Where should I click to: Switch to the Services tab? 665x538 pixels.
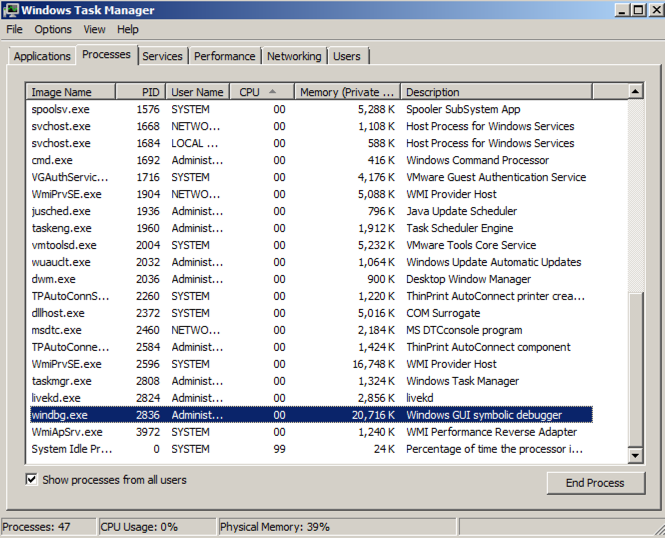point(162,56)
